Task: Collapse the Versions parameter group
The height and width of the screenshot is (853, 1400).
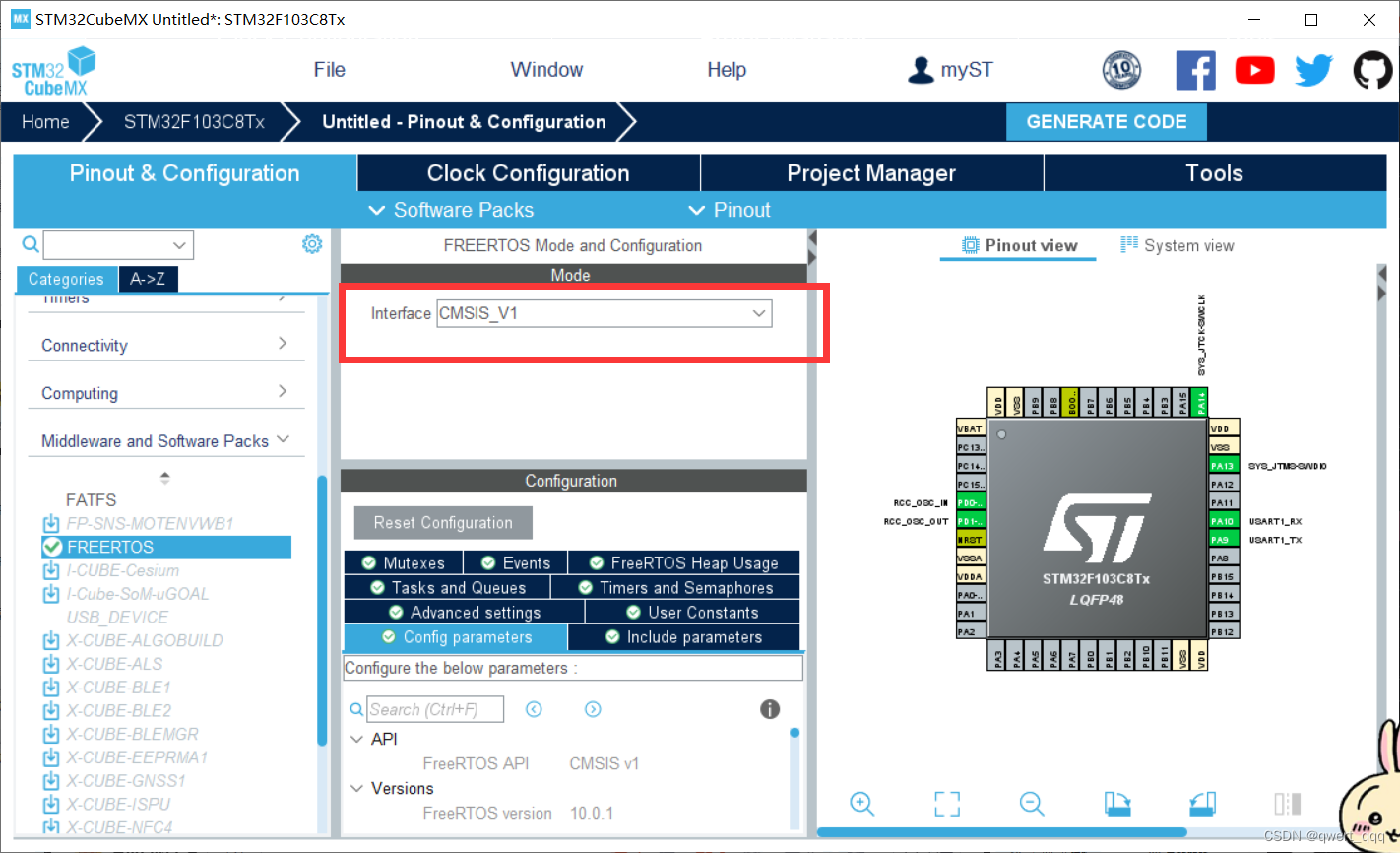Action: (x=357, y=788)
